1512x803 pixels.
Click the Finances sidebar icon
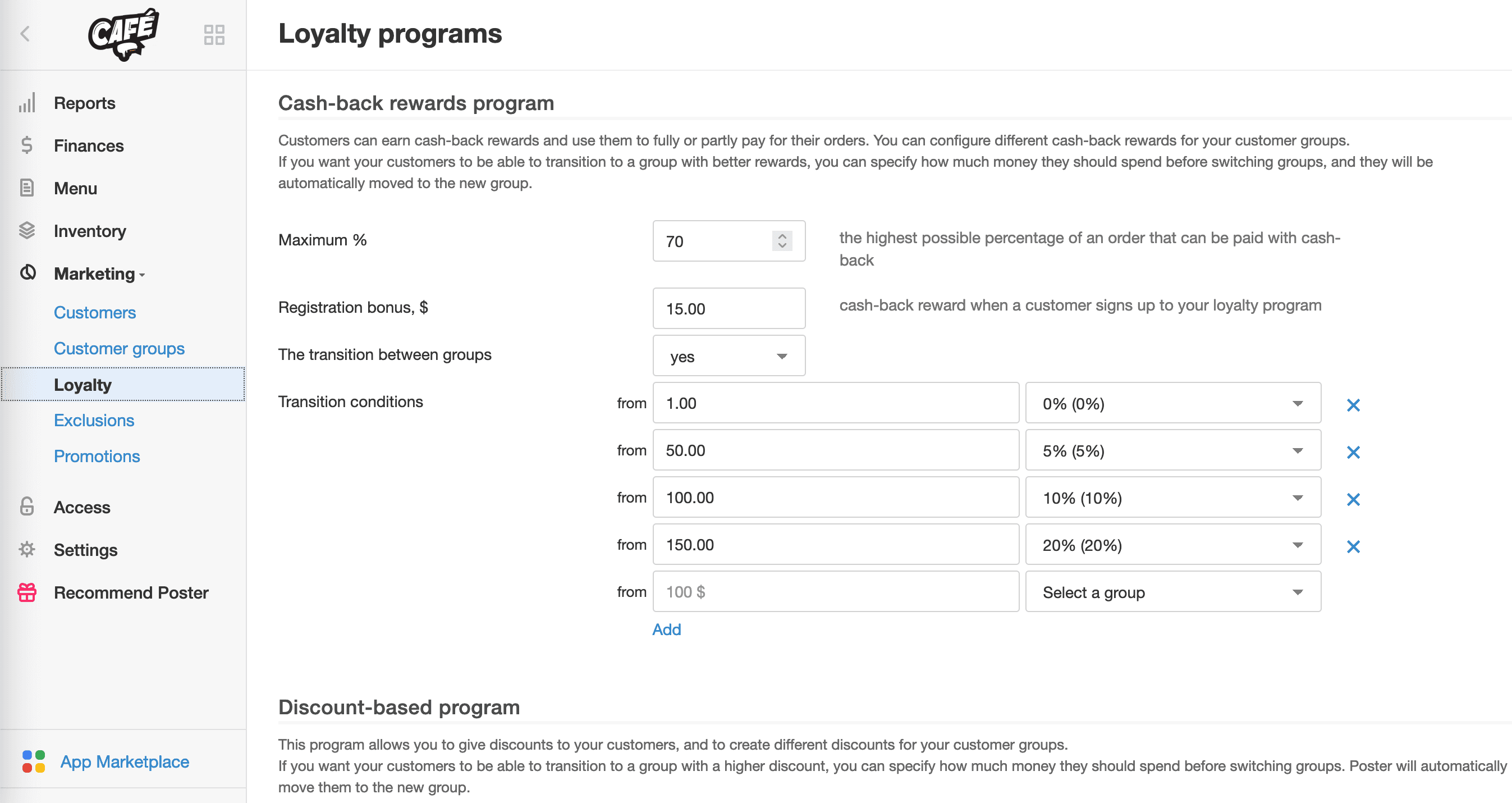[x=26, y=146]
